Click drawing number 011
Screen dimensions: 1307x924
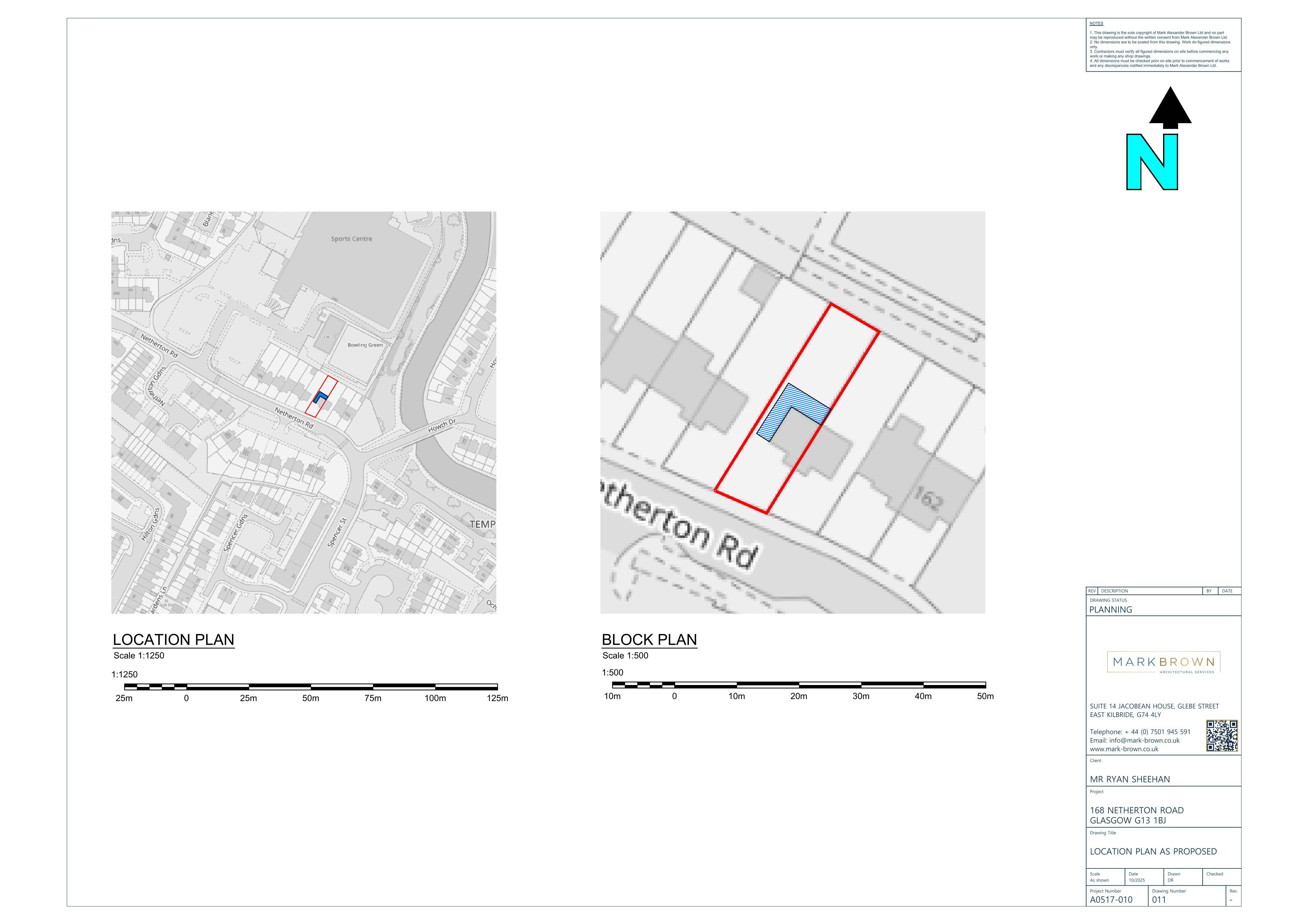[x=1159, y=900]
